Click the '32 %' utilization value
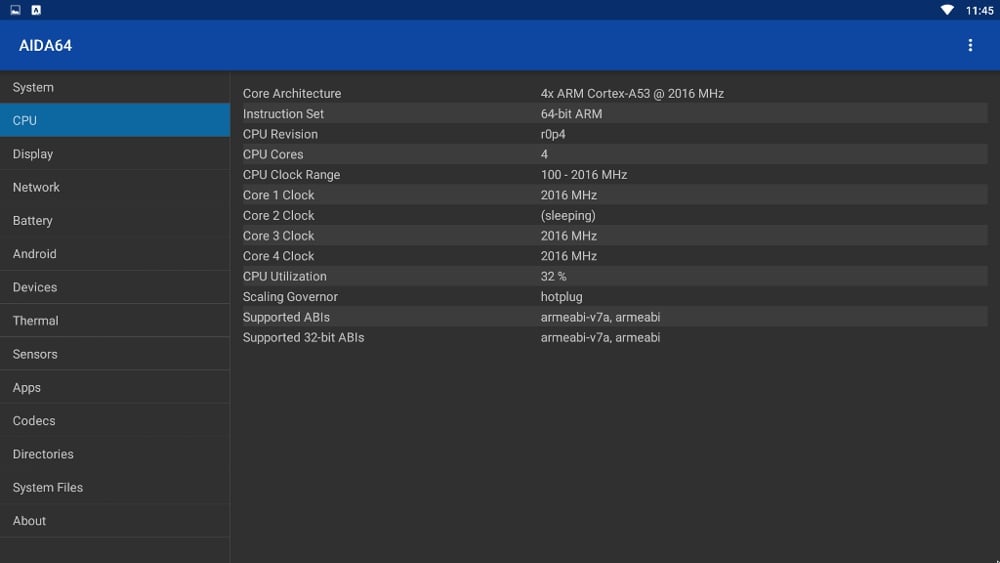Viewport: 1000px width, 563px height. pyautogui.click(x=554, y=276)
